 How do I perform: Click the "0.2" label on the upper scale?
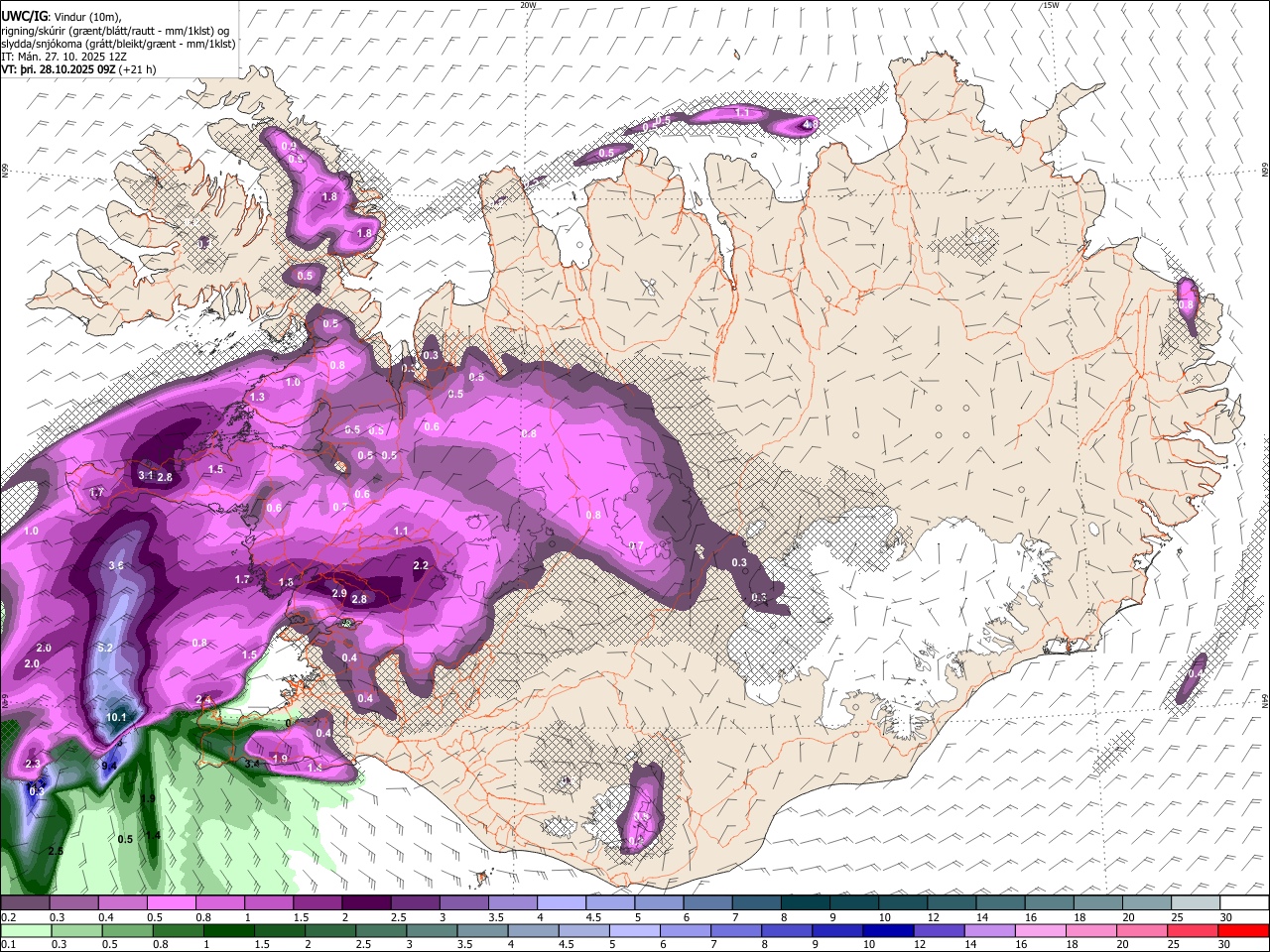tap(8, 917)
